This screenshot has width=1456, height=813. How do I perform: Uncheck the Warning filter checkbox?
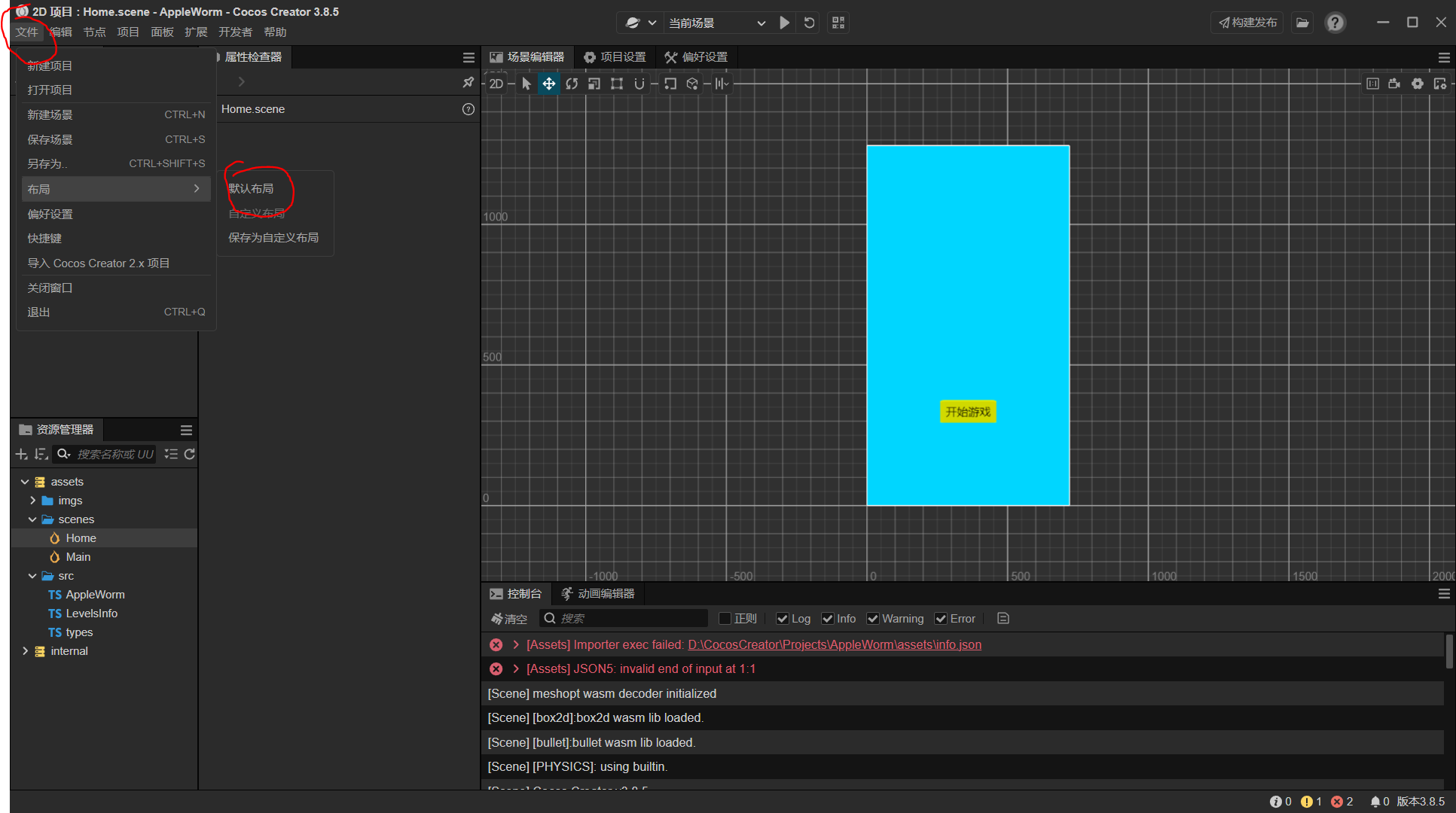coord(873,618)
